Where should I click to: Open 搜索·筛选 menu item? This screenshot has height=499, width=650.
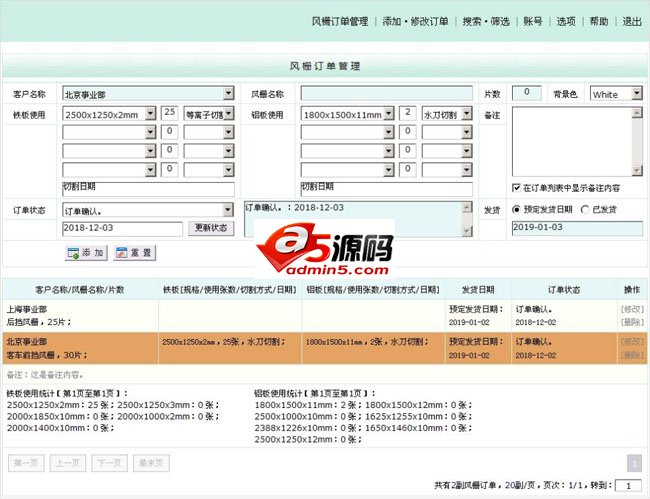tap(486, 21)
